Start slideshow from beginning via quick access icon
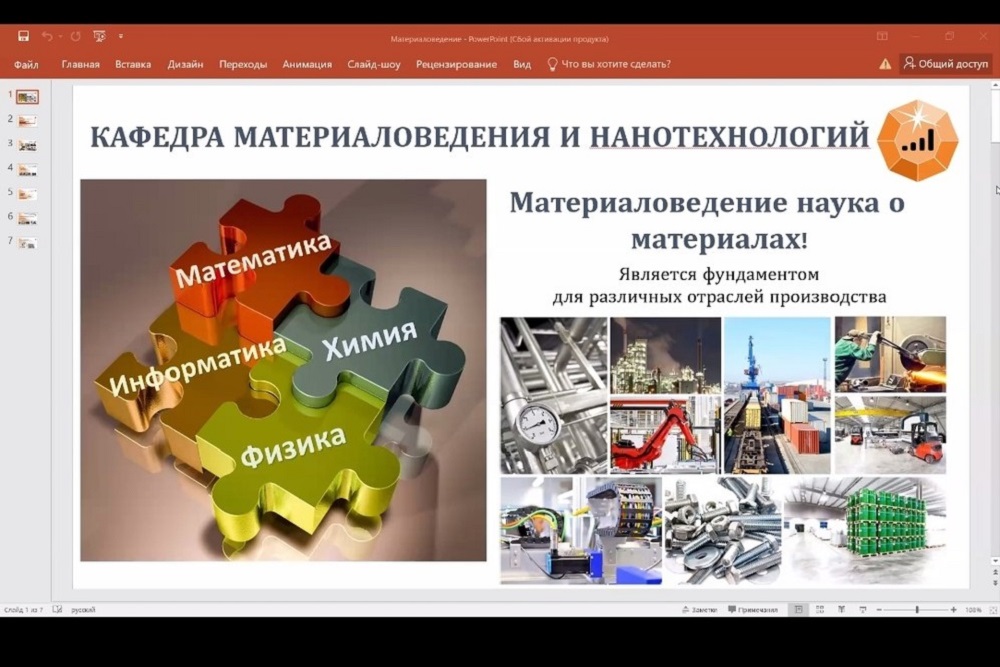This screenshot has height=667, width=1000. pyautogui.click(x=99, y=36)
